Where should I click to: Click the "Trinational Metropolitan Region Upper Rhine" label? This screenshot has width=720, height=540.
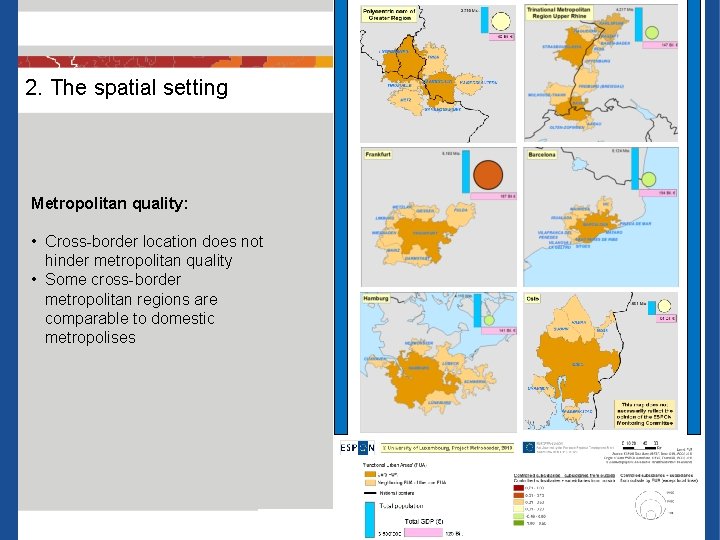559,12
